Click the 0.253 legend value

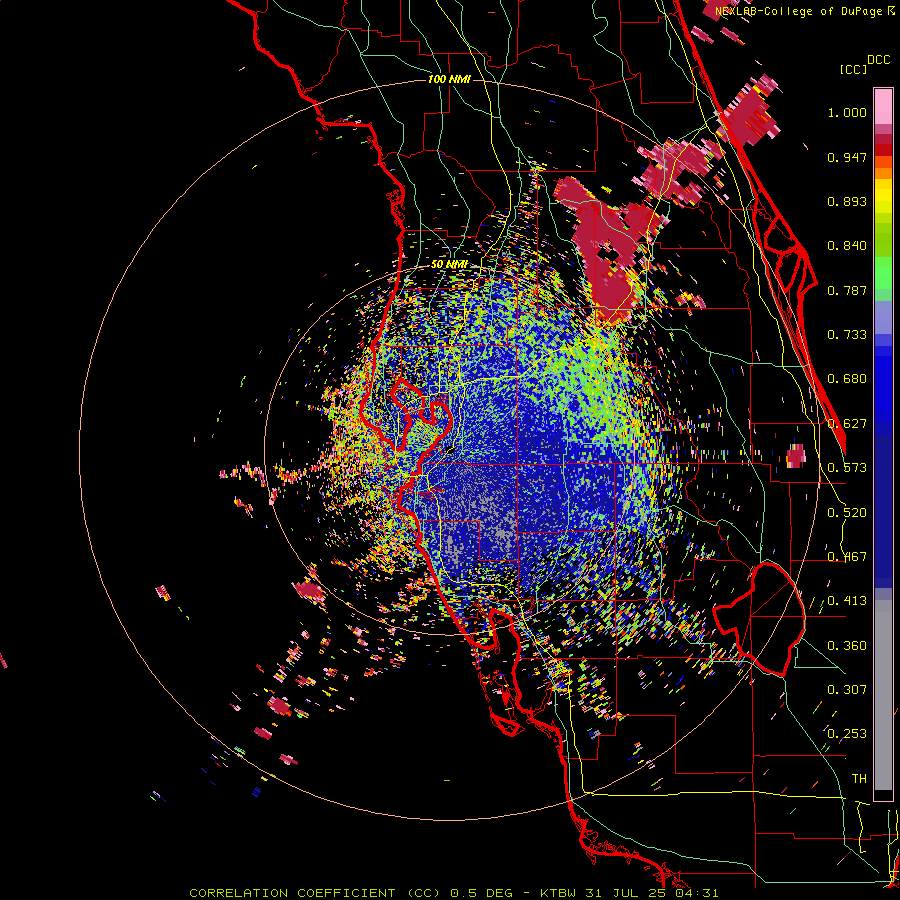point(847,734)
